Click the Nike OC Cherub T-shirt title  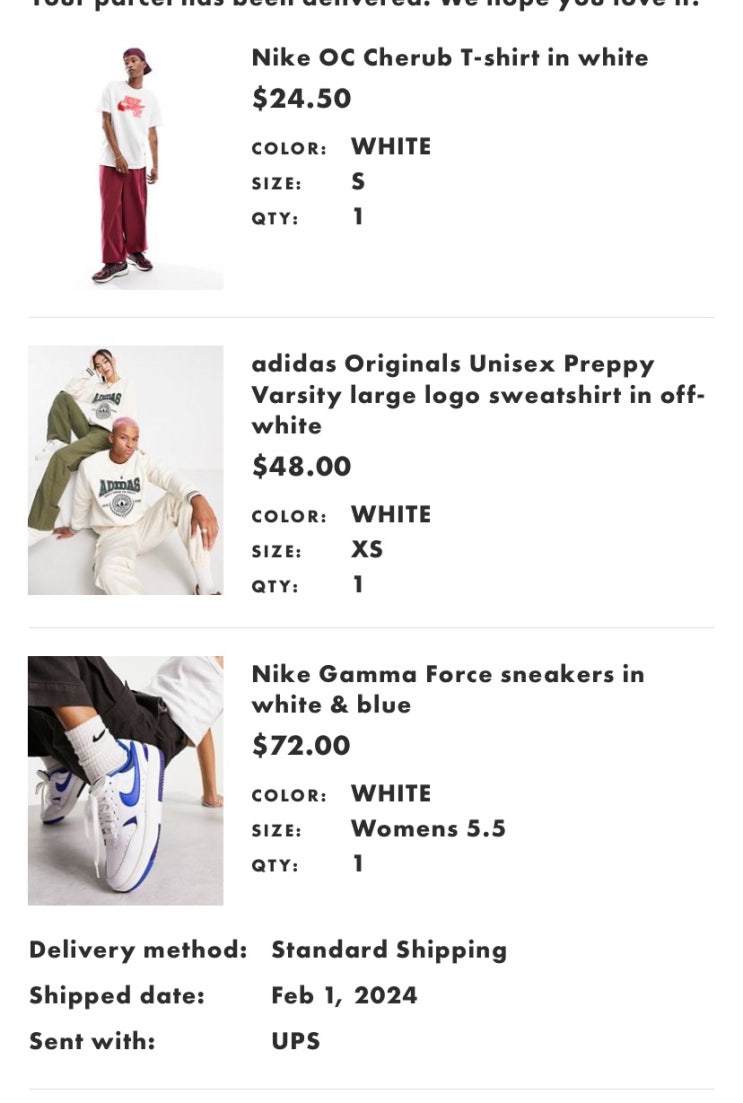click(450, 57)
